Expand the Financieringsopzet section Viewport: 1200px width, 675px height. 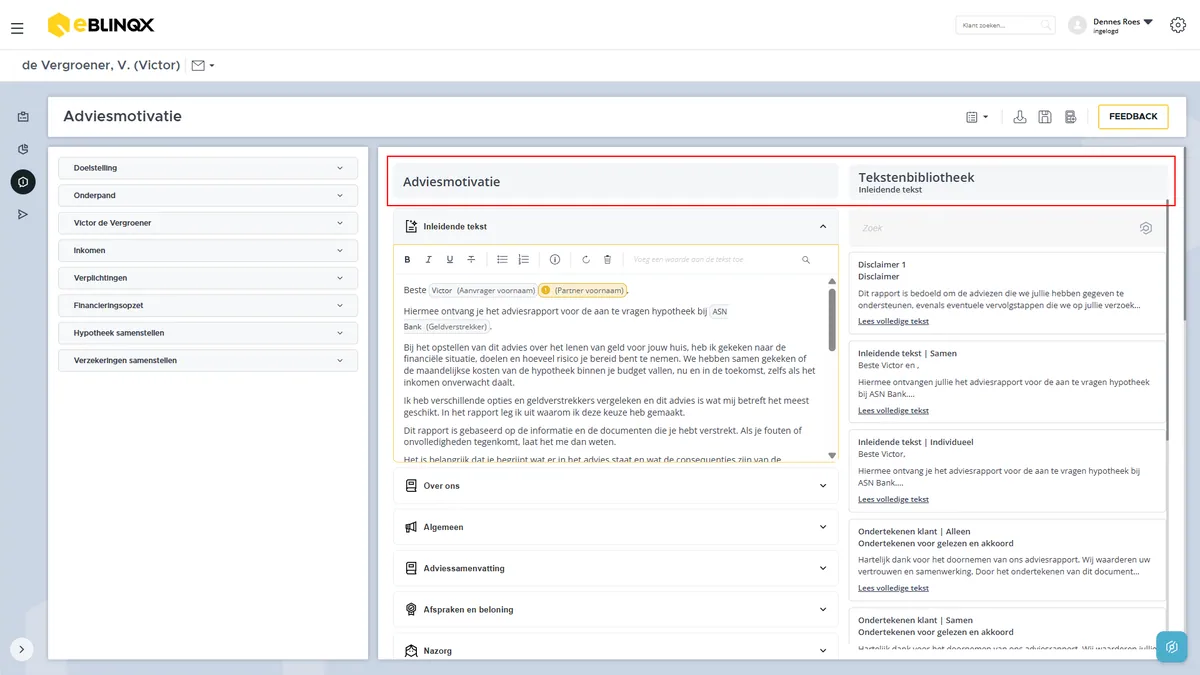pos(208,305)
